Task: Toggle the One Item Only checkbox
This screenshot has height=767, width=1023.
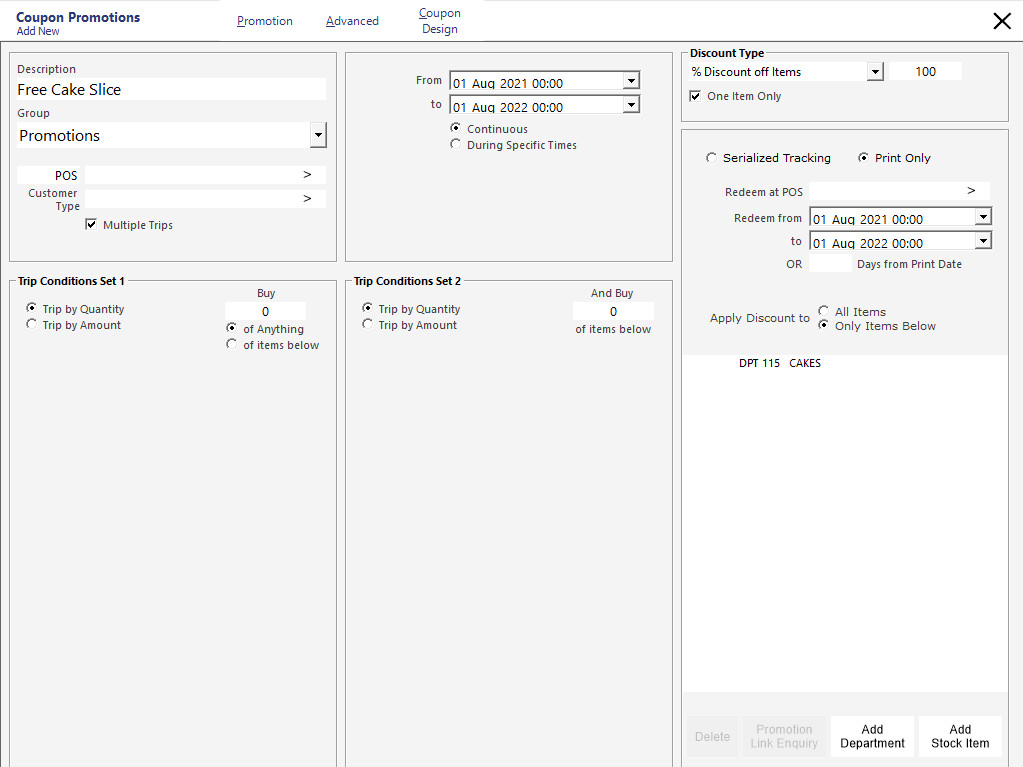Action: click(695, 96)
